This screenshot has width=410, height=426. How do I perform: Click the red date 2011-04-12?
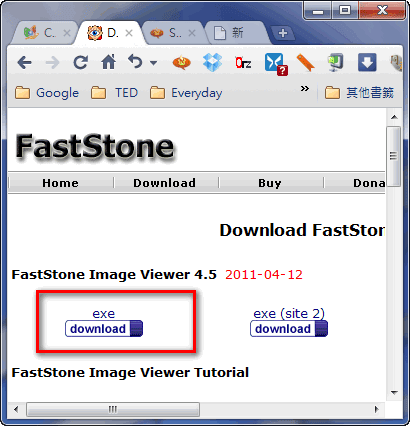pos(264,275)
